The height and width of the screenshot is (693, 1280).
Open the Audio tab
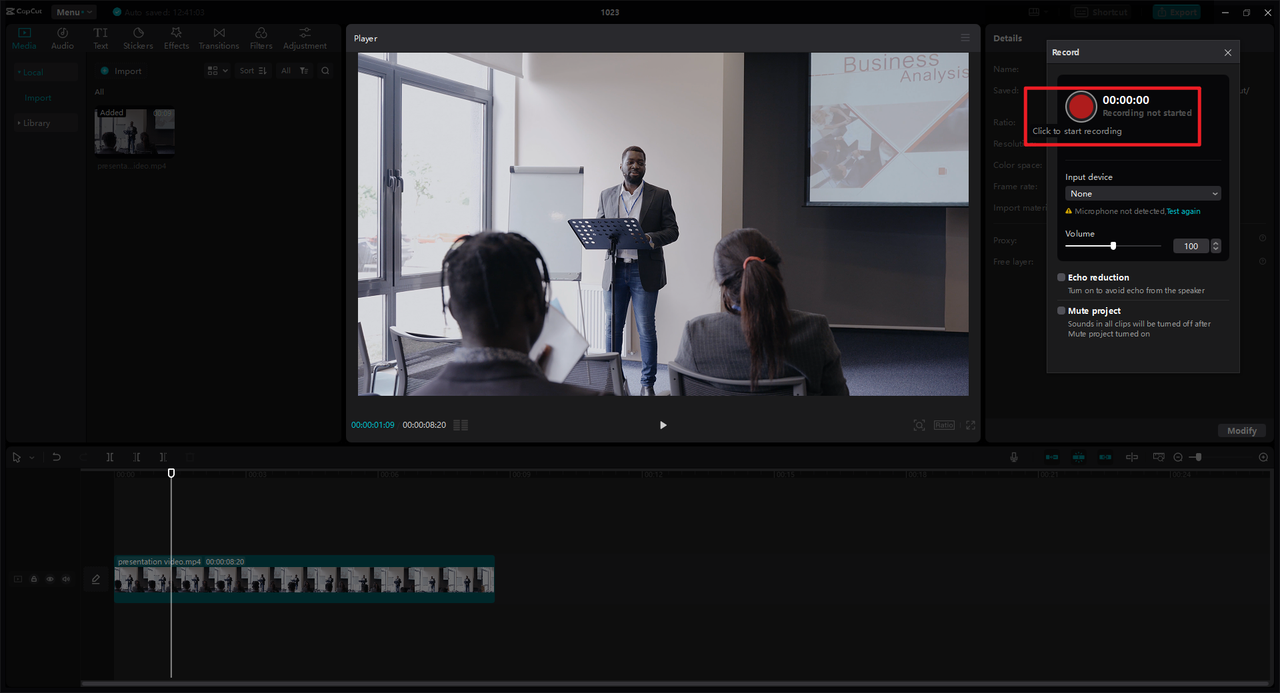pos(62,39)
